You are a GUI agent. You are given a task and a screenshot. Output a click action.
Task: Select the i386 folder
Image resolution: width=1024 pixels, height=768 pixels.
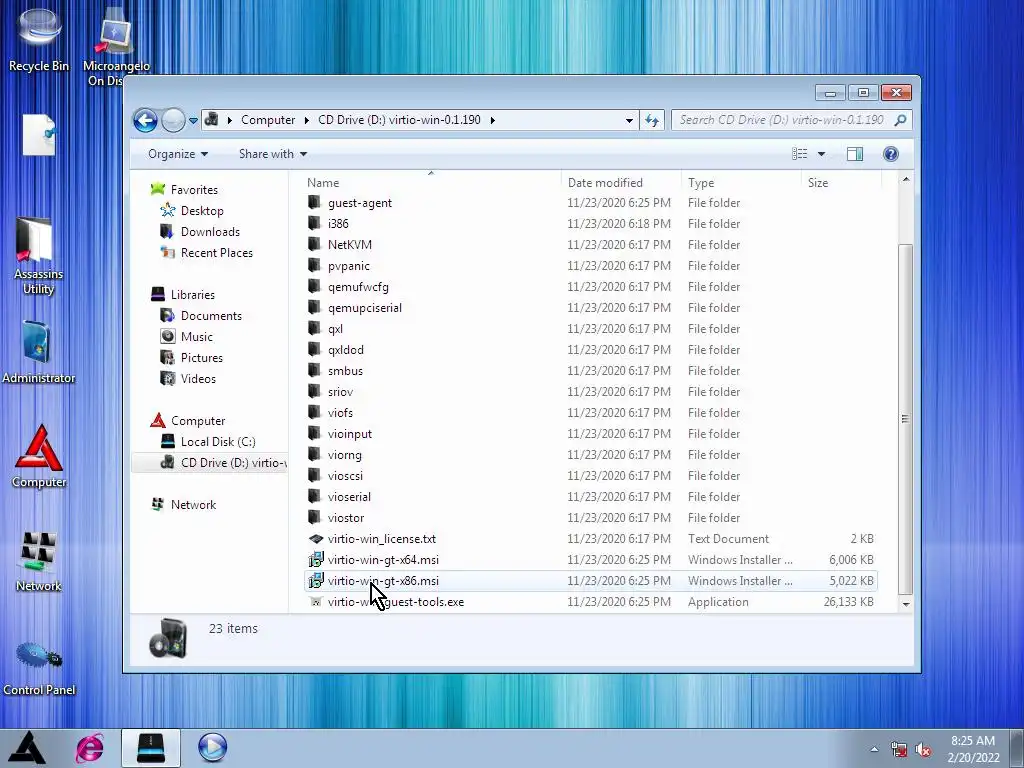click(338, 223)
